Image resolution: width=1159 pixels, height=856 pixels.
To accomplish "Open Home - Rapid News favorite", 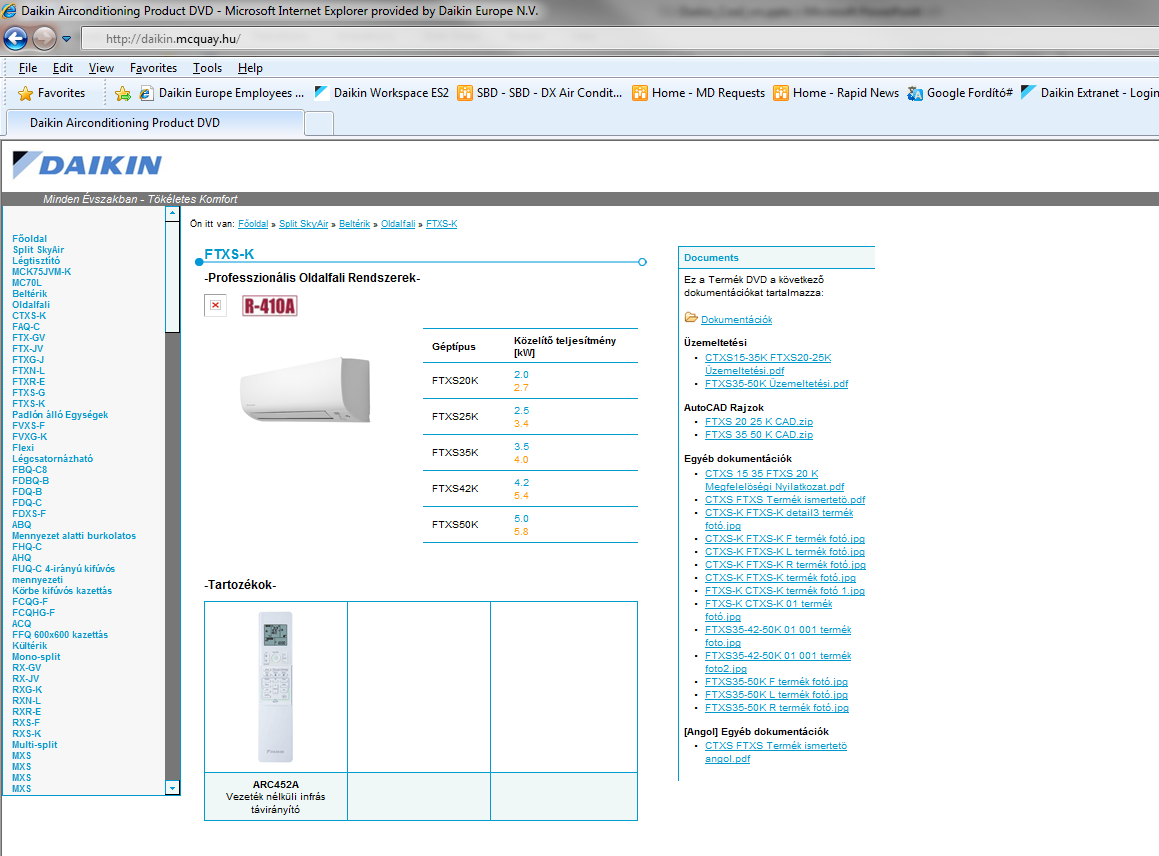I will pyautogui.click(x=836, y=93).
